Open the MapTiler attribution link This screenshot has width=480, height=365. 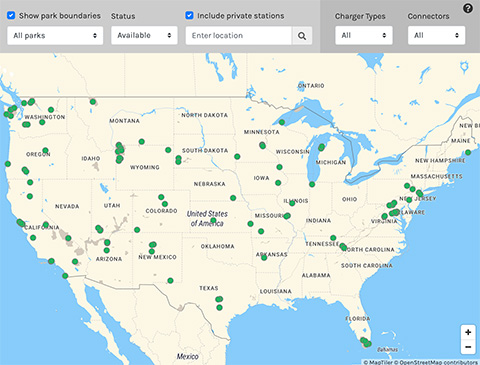(x=378, y=362)
